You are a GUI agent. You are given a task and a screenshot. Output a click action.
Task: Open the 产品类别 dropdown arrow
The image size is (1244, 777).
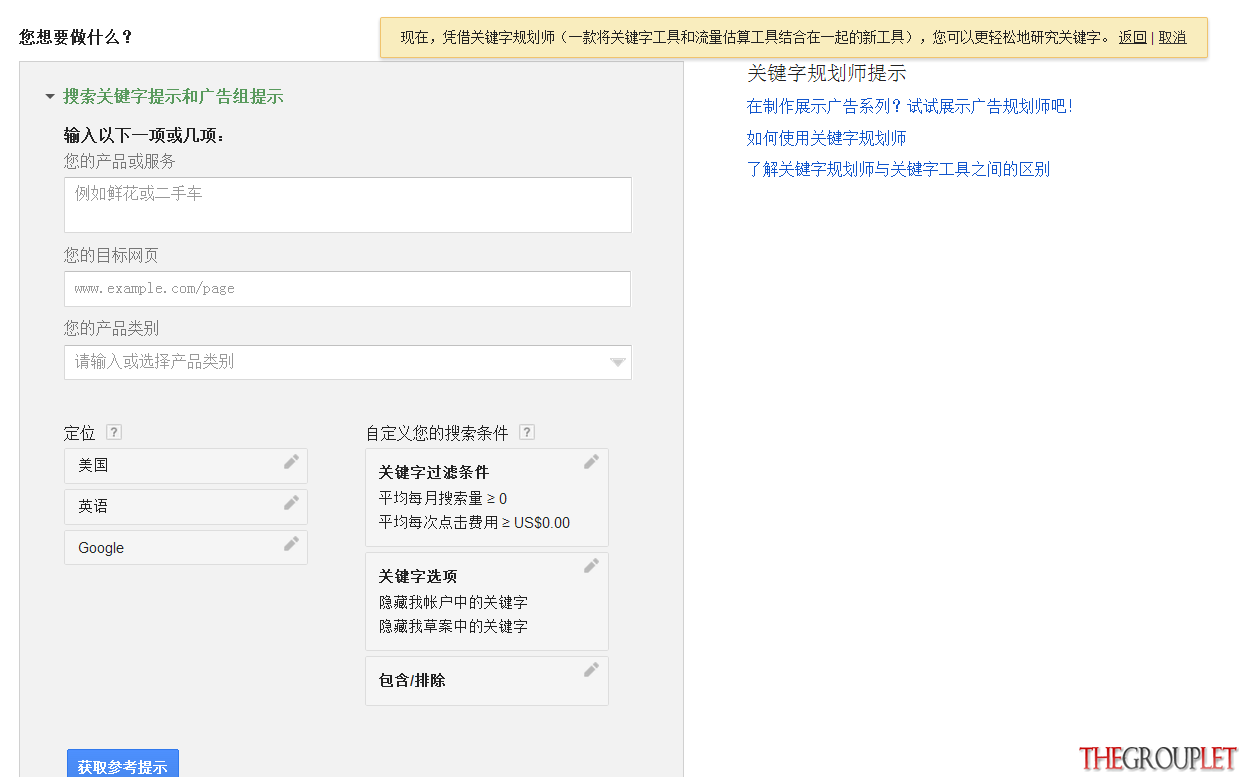coord(618,362)
